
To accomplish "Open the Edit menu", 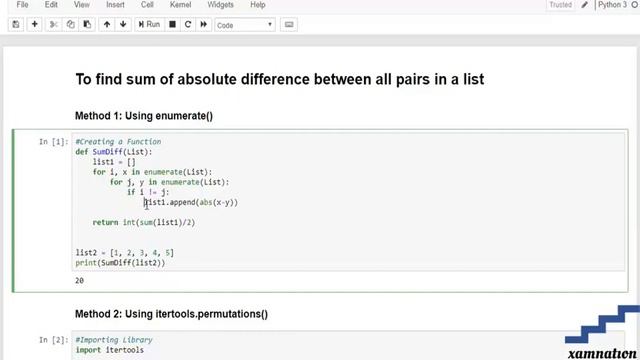I will point(51,5).
